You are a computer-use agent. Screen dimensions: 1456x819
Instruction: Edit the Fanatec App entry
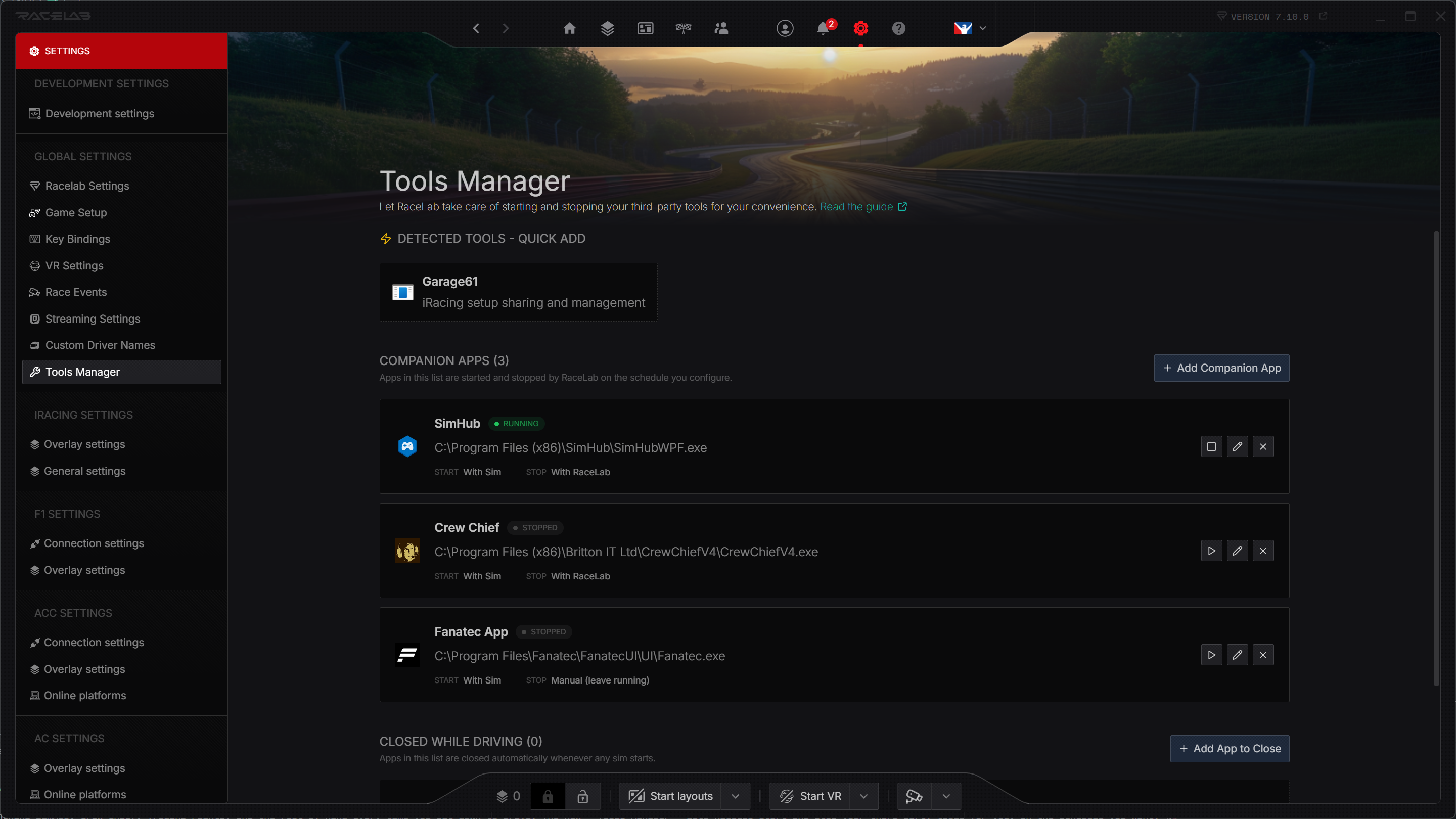1237,655
